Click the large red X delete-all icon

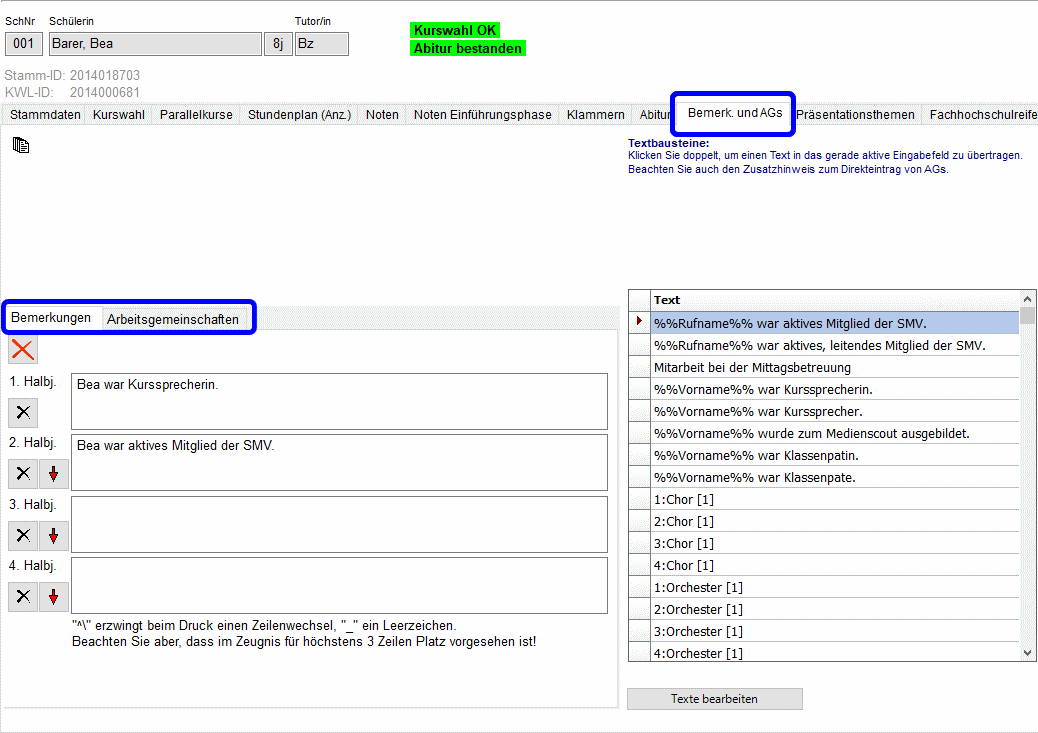click(x=23, y=350)
